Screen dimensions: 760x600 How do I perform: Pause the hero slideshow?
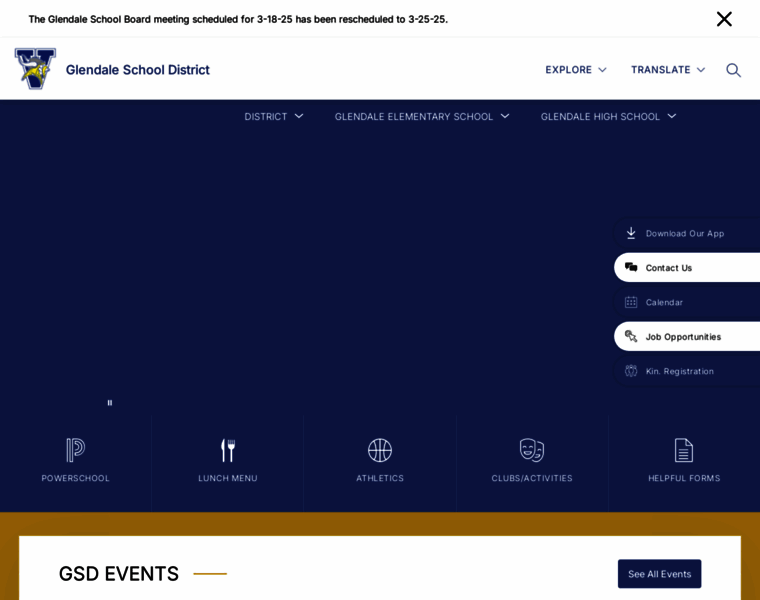(110, 403)
